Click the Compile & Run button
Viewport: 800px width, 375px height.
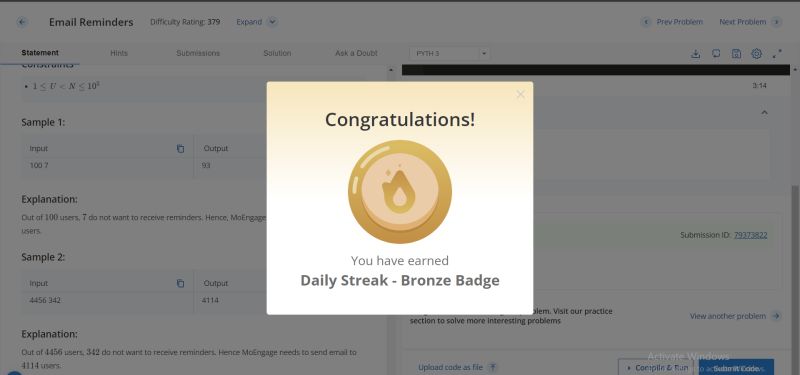click(x=657, y=367)
